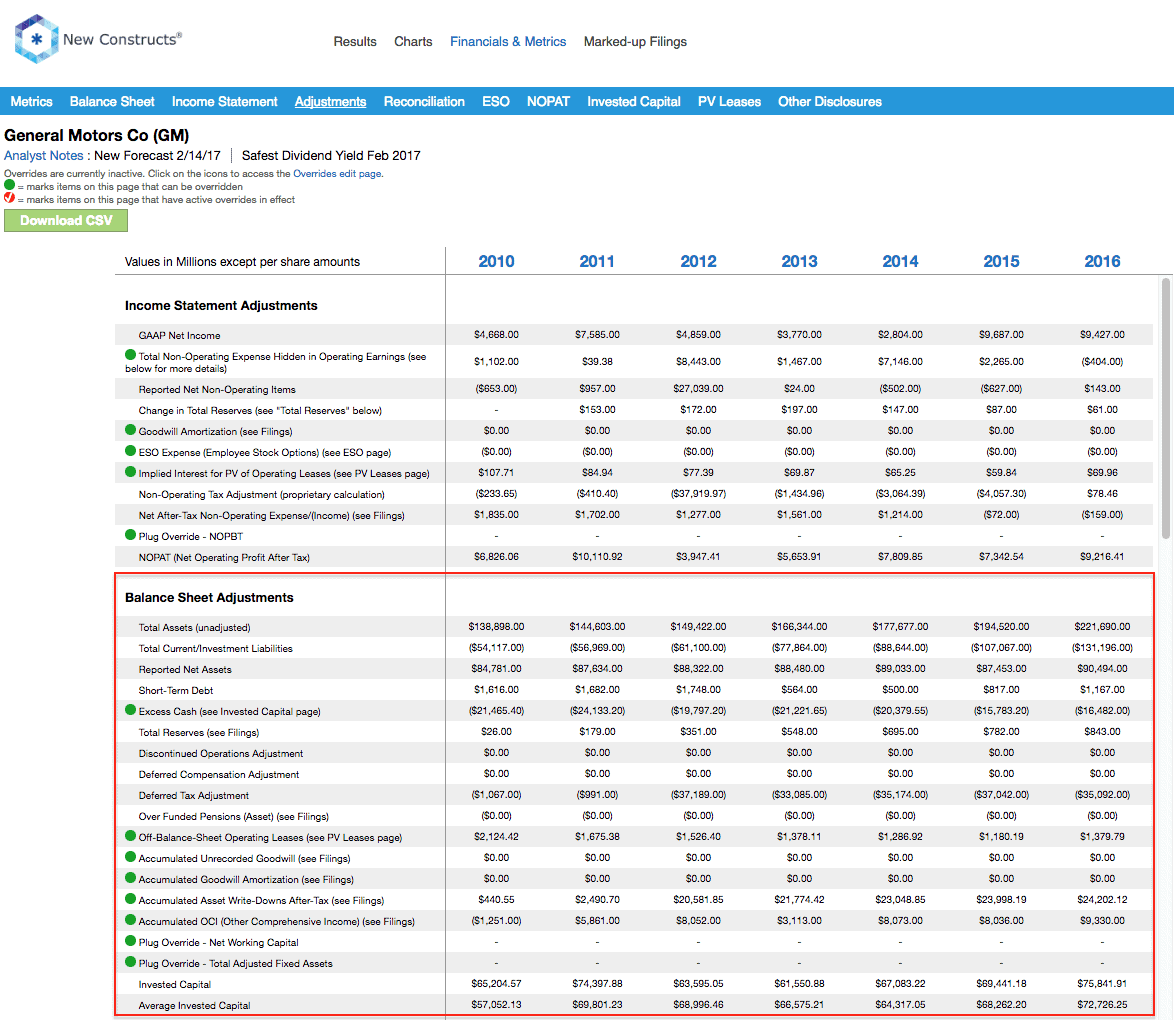Click the New Constructs logo icon
The height and width of the screenshot is (1020, 1174).
pos(36,39)
